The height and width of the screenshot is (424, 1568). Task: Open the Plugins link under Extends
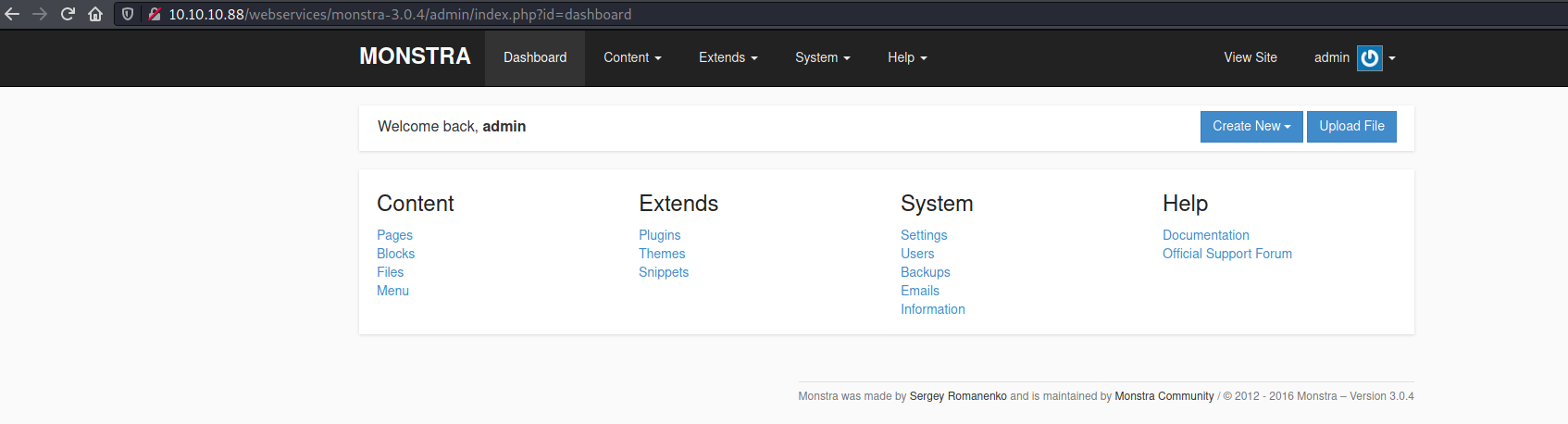pos(659,235)
